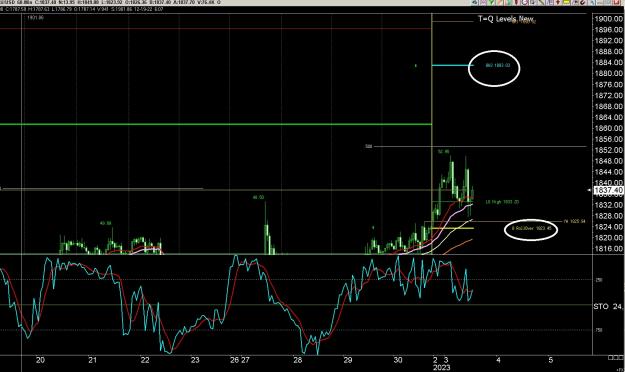625x372 pixels.
Task: Click date label 4 on time axis
Action: pos(498,360)
